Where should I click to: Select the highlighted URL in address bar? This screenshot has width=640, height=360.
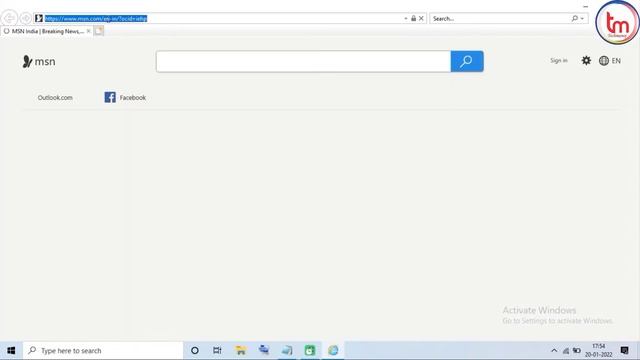pyautogui.click(x=96, y=18)
